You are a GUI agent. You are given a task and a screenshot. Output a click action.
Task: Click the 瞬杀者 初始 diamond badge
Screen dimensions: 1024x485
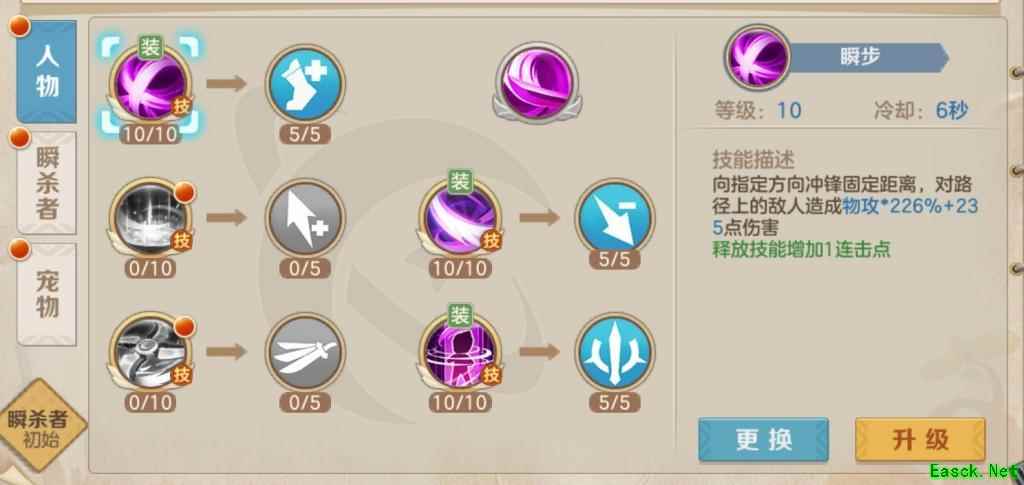[41, 428]
